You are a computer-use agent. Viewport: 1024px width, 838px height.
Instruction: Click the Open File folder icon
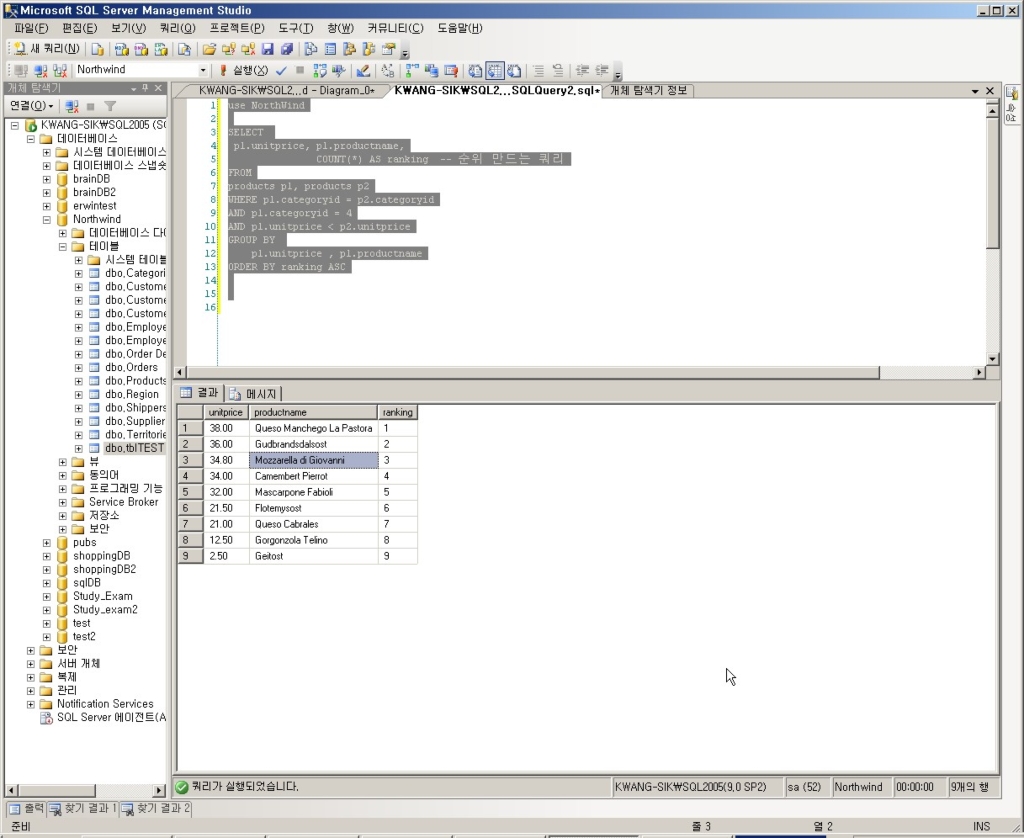click(x=209, y=49)
